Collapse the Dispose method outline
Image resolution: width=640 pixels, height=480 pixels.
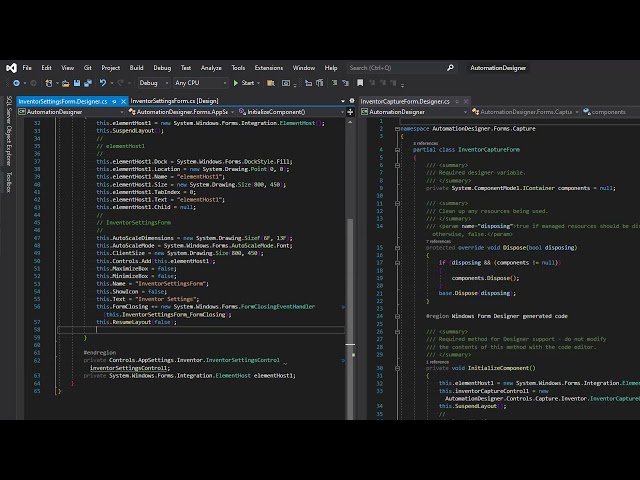pyautogui.click(x=397, y=248)
